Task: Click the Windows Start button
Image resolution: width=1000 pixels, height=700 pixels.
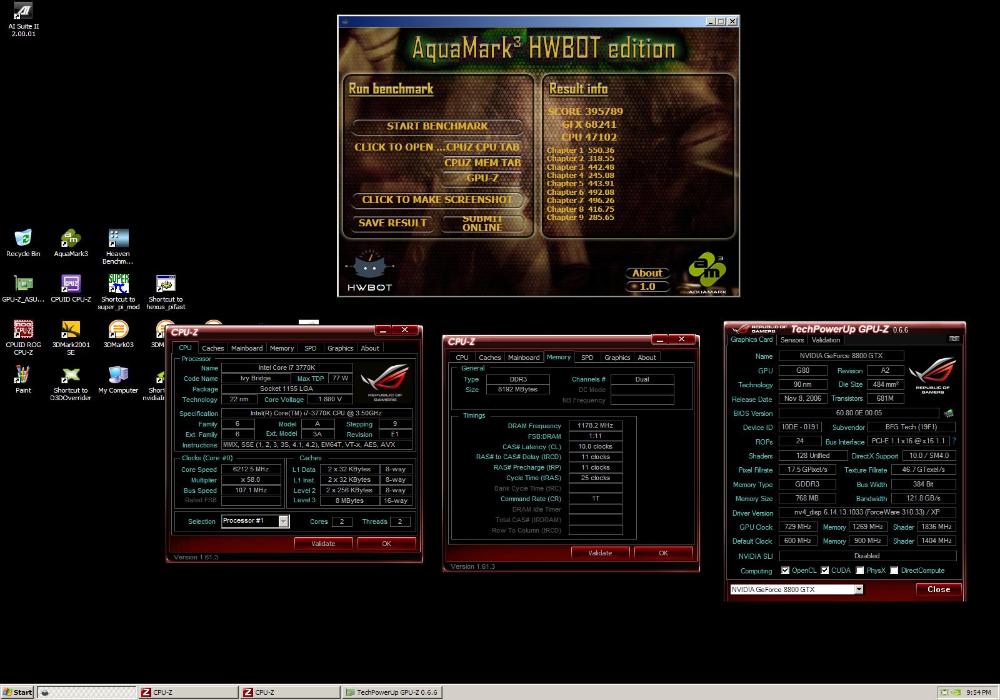Action: 17,692
